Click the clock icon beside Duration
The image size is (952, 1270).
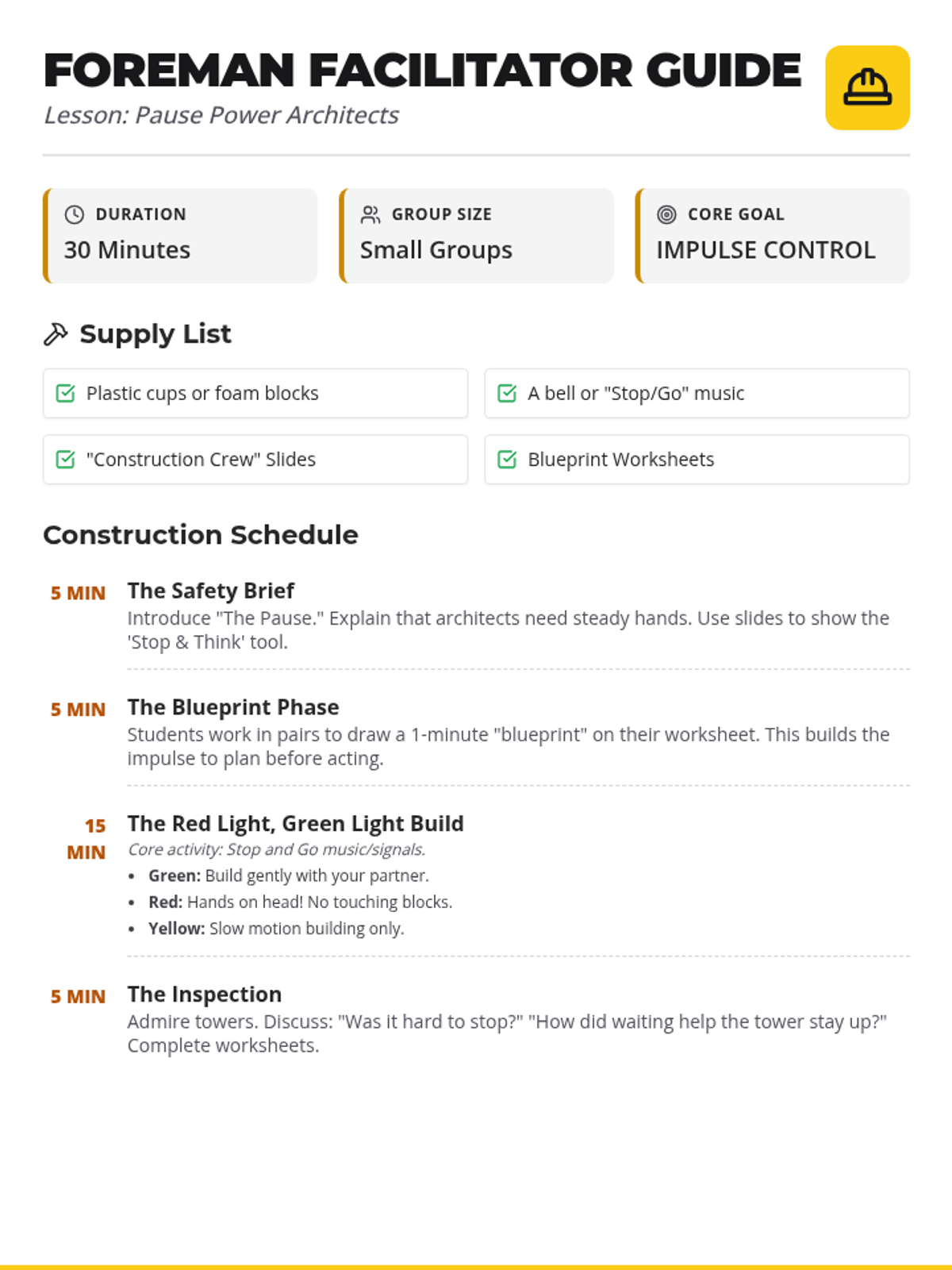click(x=75, y=214)
